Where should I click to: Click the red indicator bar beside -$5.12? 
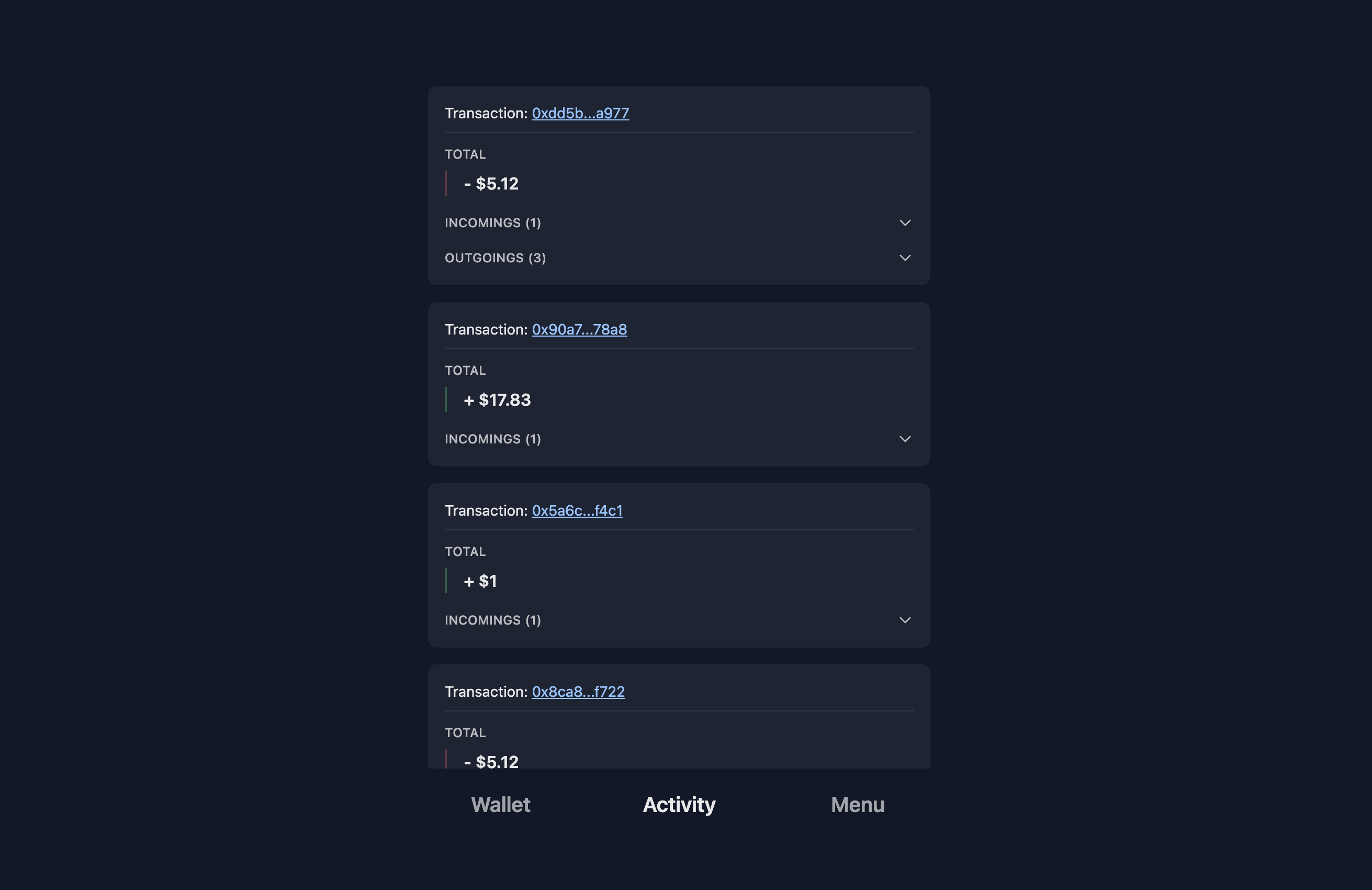tap(446, 183)
